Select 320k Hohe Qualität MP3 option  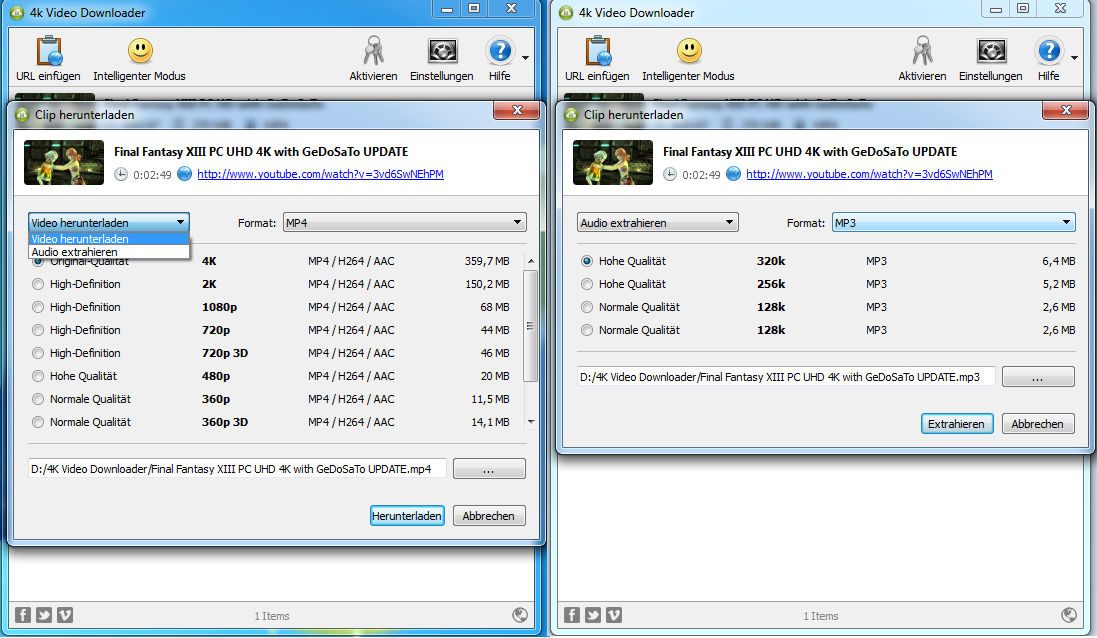(587, 261)
